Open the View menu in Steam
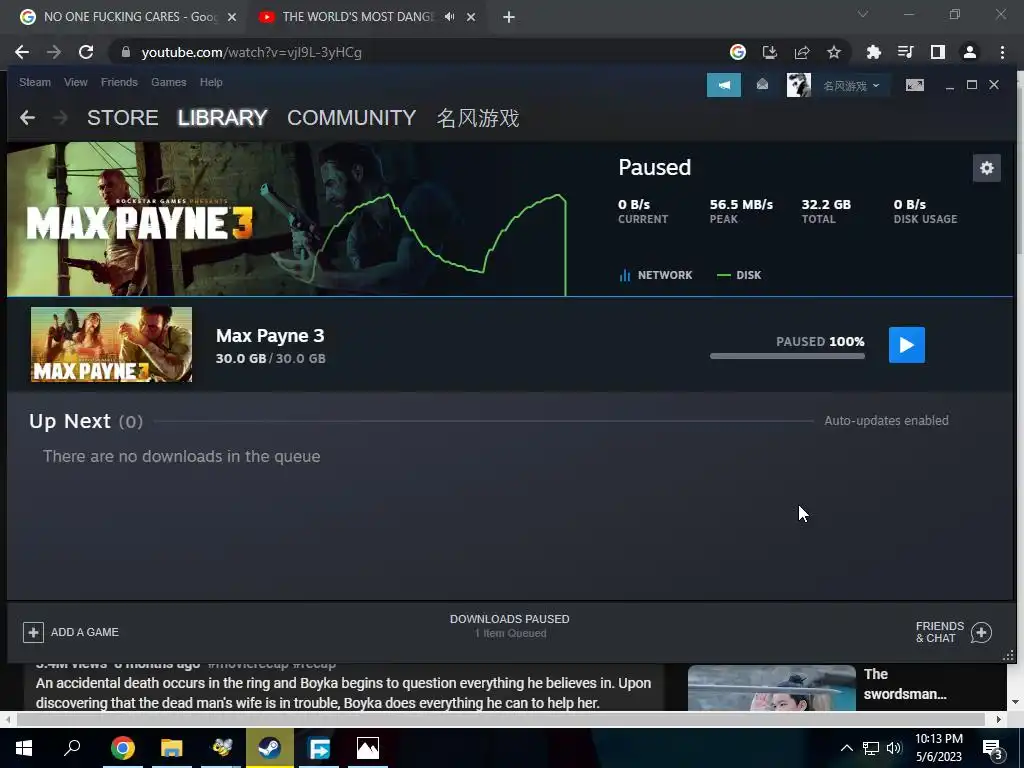The image size is (1024, 768). pyautogui.click(x=76, y=82)
